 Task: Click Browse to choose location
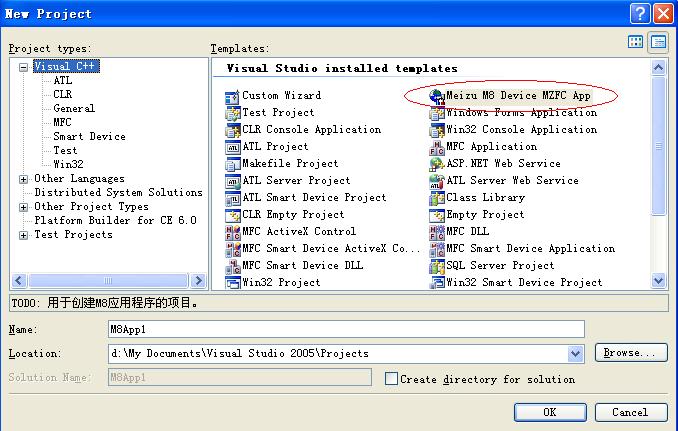pyautogui.click(x=631, y=353)
